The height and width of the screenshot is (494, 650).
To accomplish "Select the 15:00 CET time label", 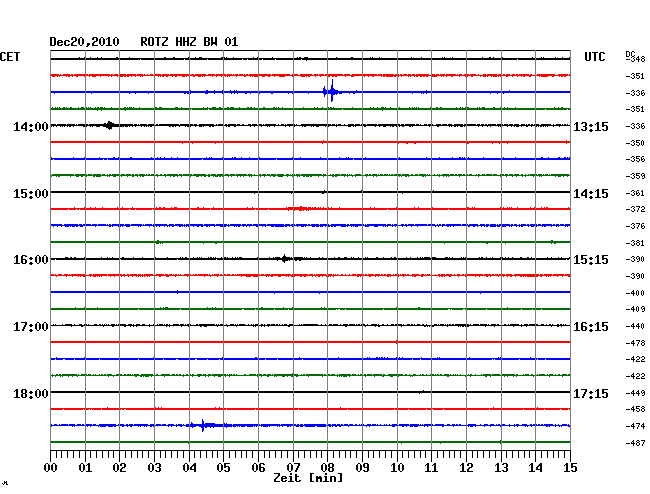I will tap(31, 194).
